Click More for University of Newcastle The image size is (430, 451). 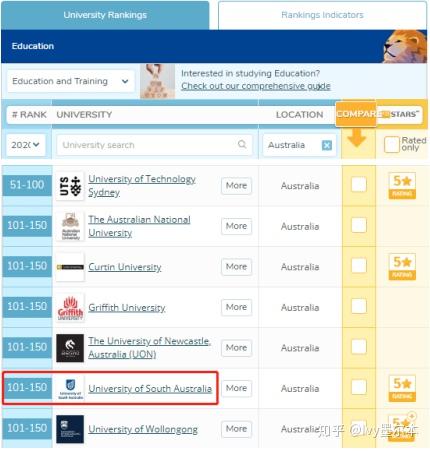tap(236, 348)
